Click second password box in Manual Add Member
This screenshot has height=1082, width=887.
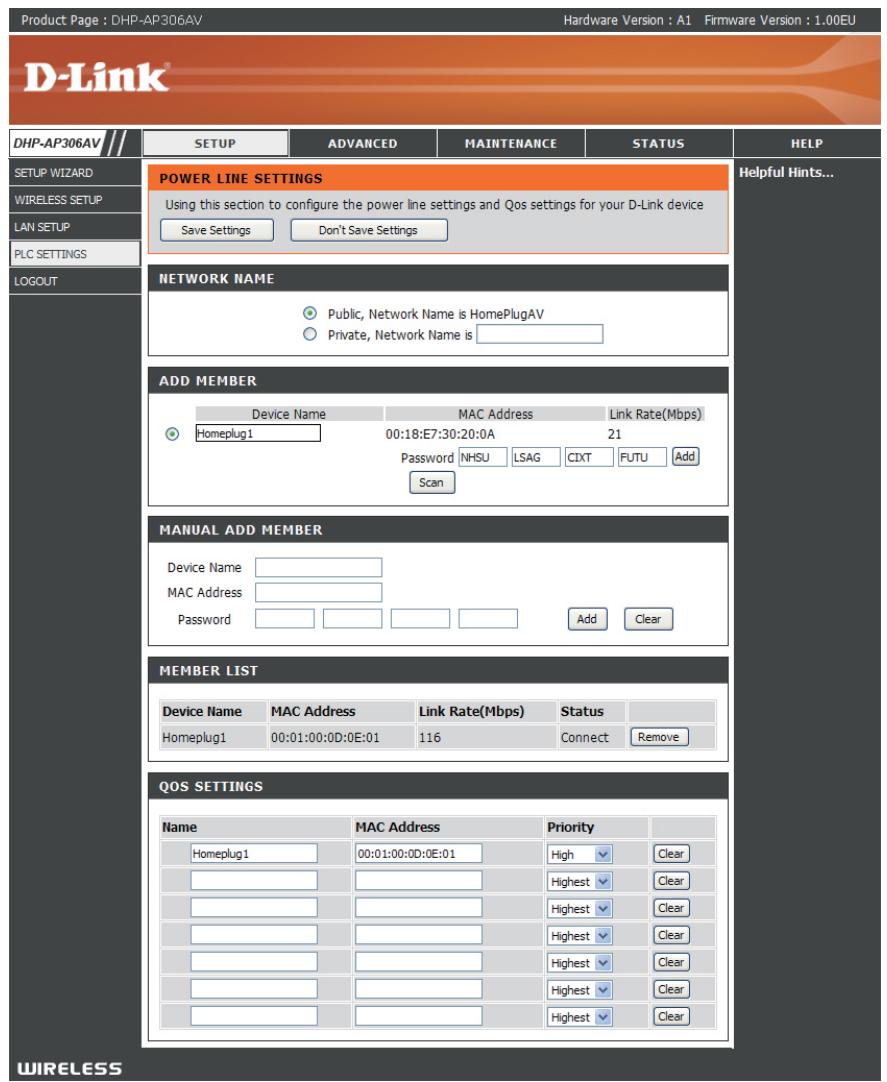tap(352, 618)
